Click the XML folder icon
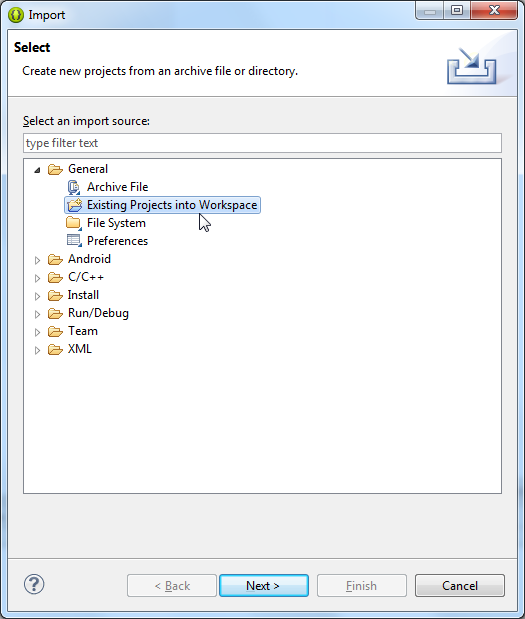The height and width of the screenshot is (619, 525). pyautogui.click(x=55, y=349)
